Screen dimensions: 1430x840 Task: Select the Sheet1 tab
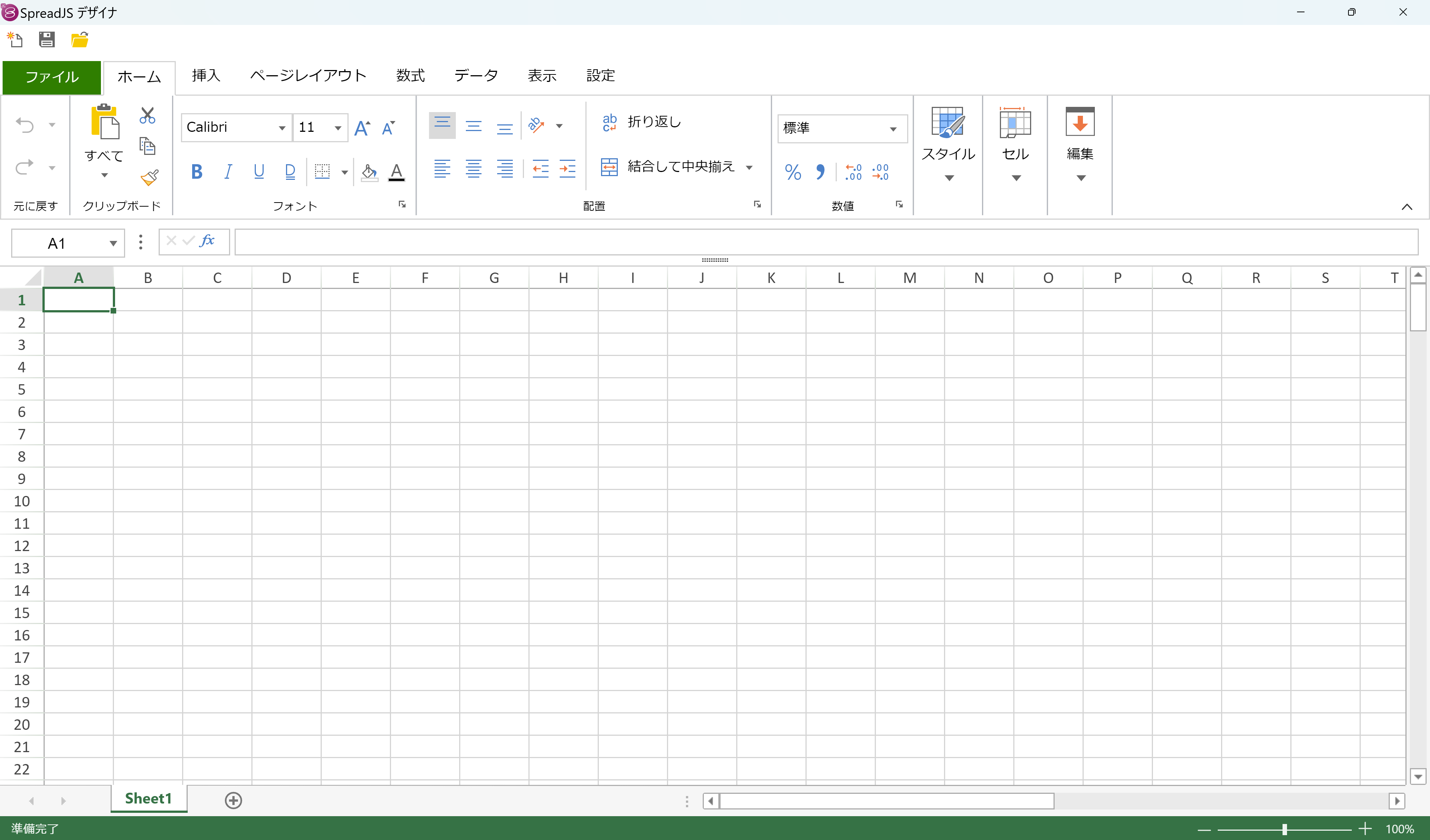coord(149,799)
